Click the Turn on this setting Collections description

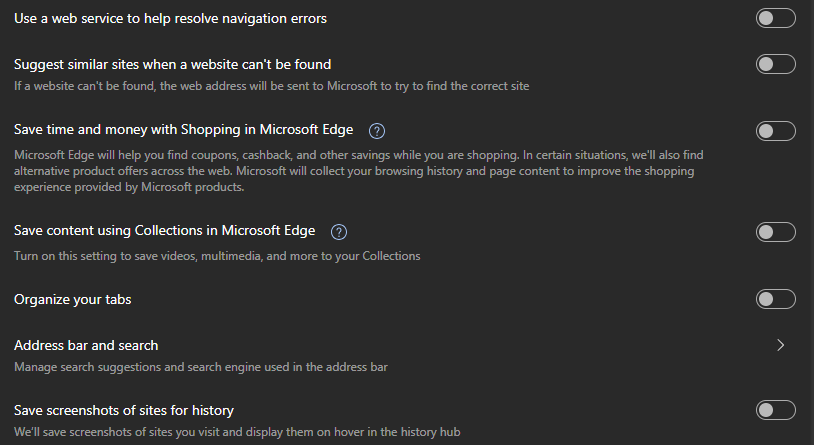point(217,256)
